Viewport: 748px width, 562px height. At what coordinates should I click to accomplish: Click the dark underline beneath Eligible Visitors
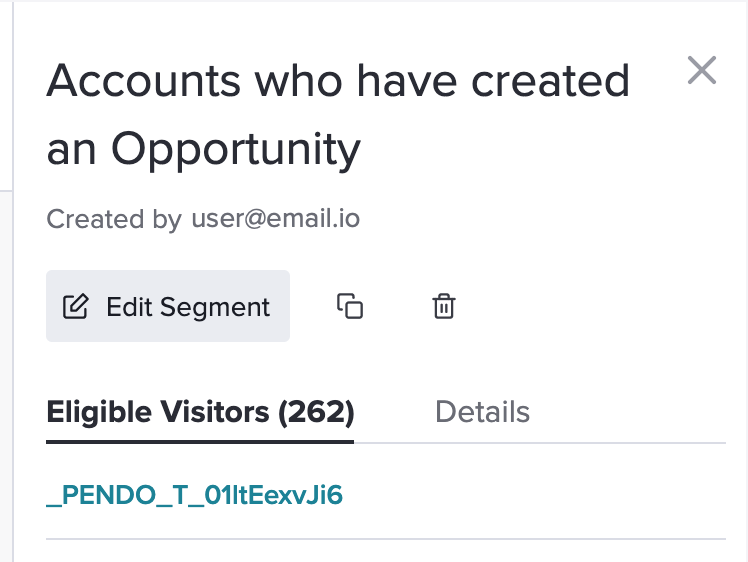tap(200, 442)
